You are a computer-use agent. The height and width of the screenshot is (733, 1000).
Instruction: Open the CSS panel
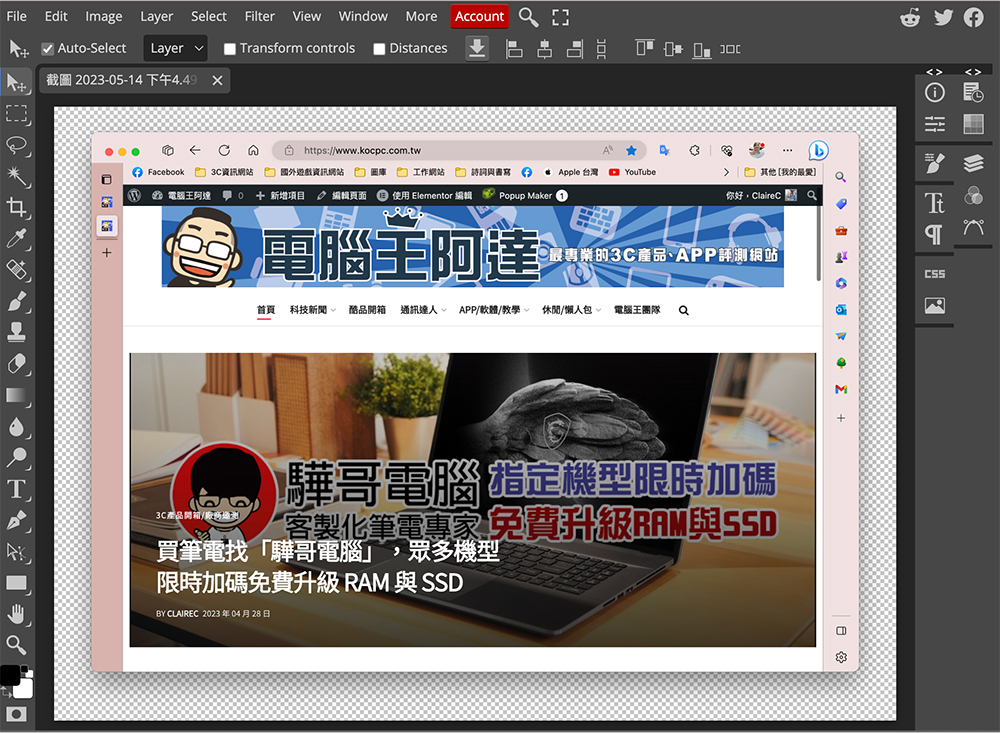click(x=935, y=274)
